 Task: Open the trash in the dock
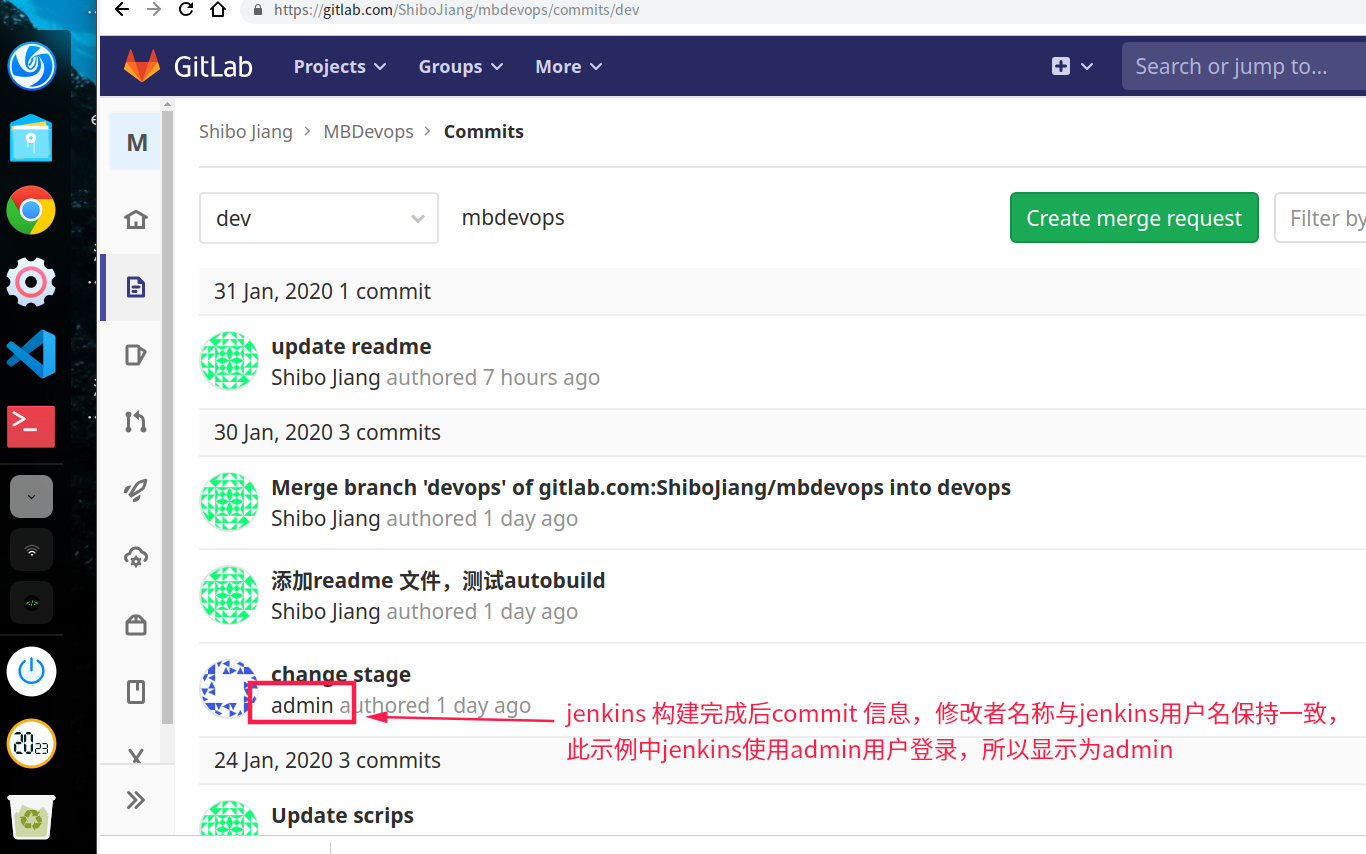31,816
